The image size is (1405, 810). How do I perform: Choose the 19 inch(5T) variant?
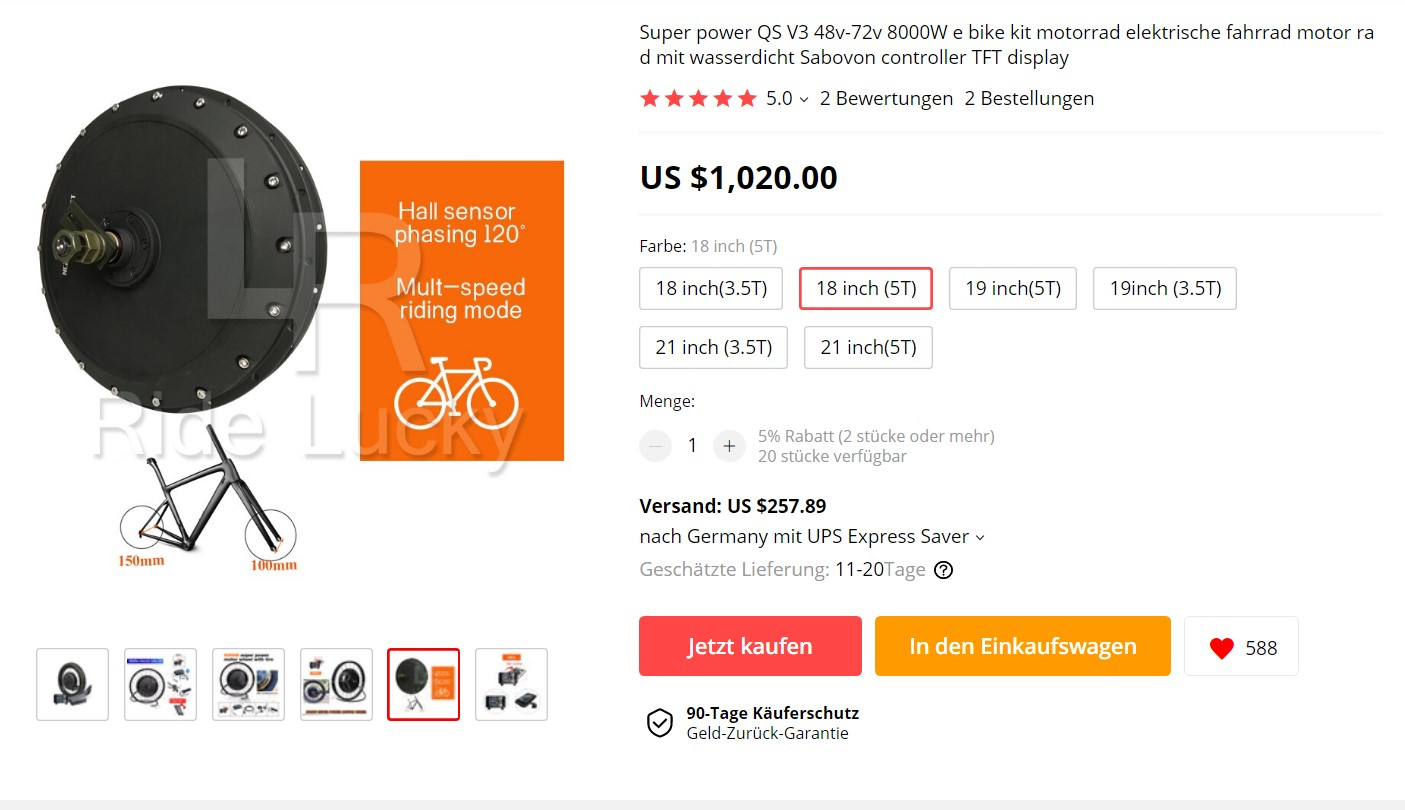(x=1012, y=289)
